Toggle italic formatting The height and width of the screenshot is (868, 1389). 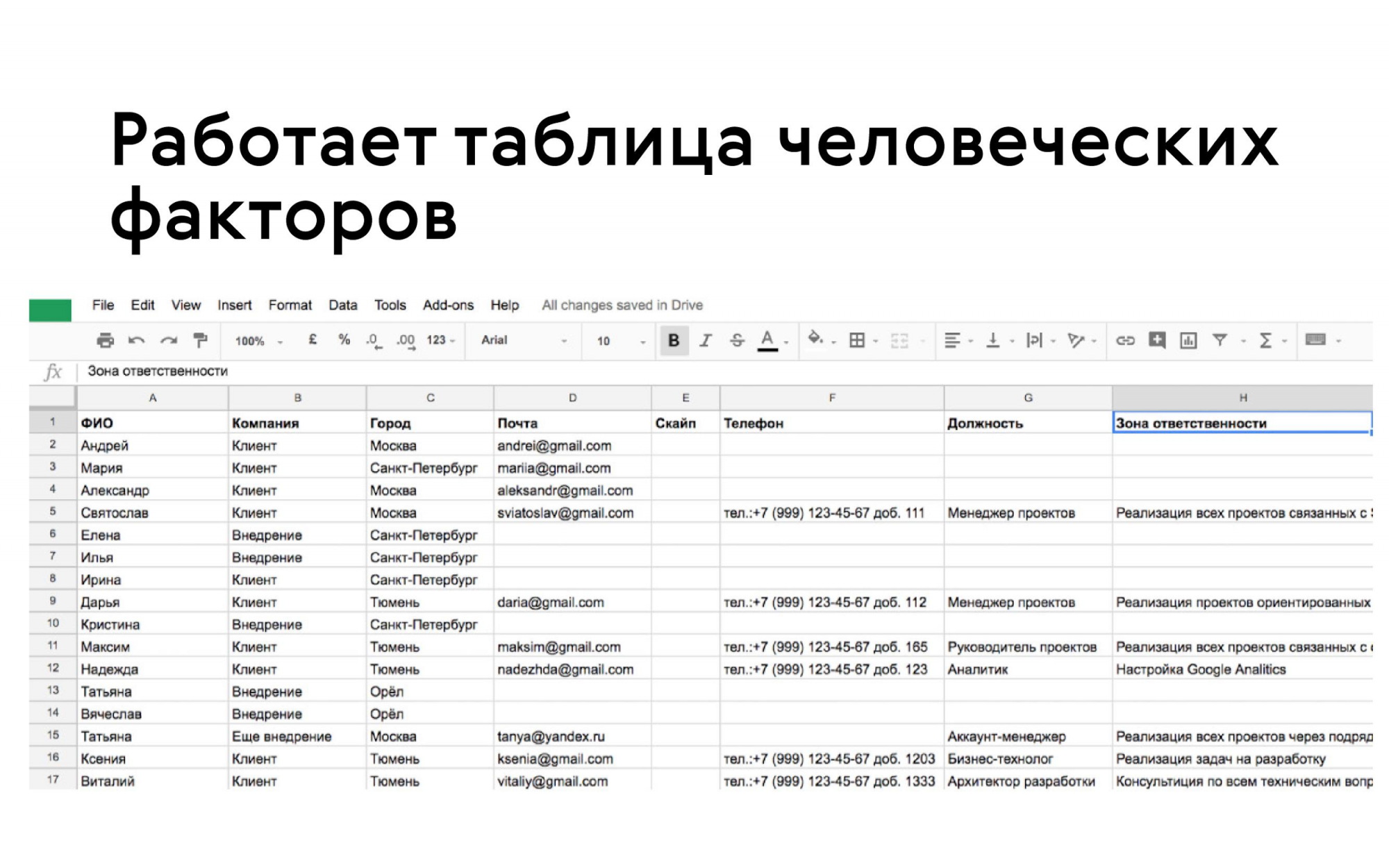tap(706, 340)
